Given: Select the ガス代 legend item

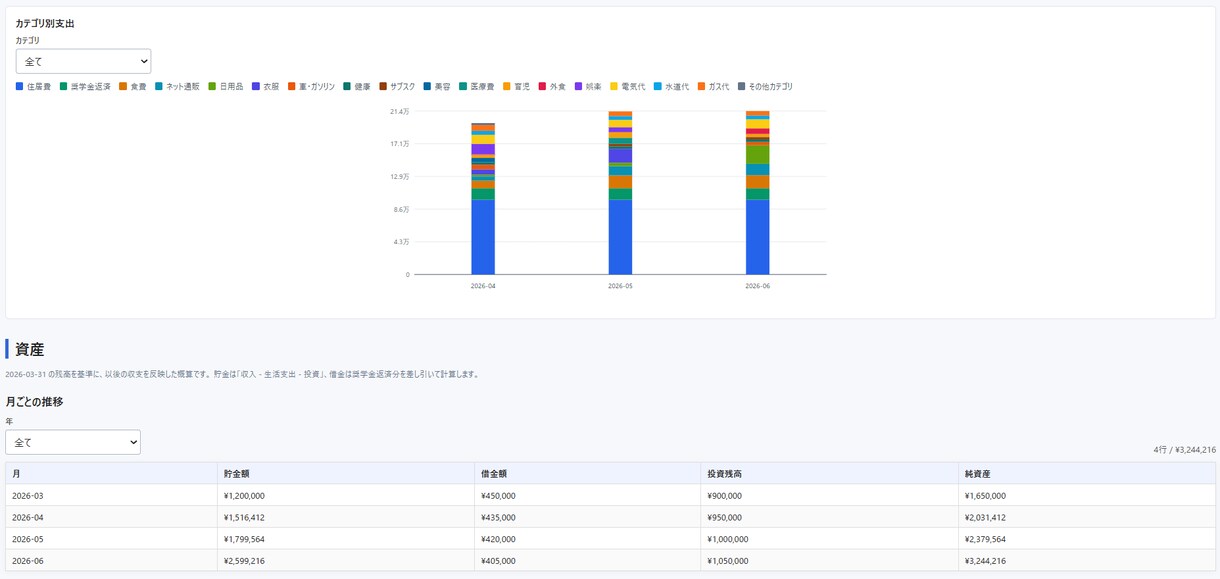Looking at the screenshot, I should click(x=713, y=87).
